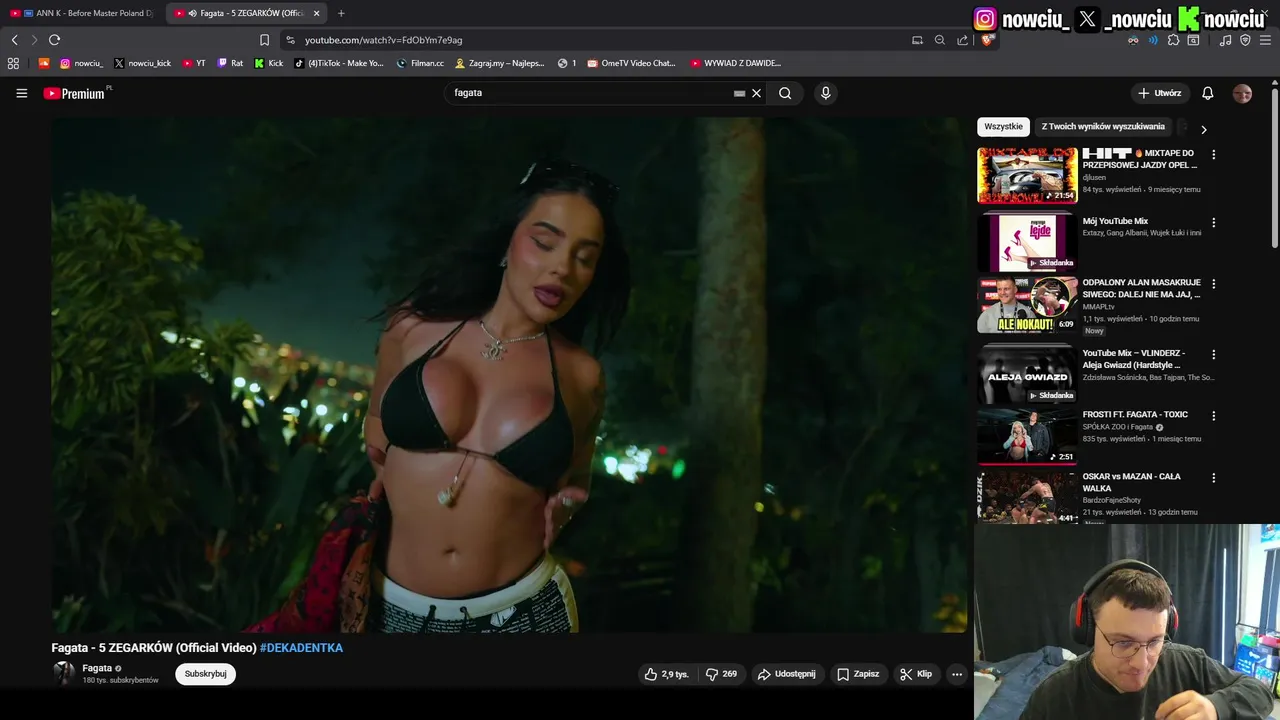Clear the search text with the X
Image resolution: width=1280 pixels, height=720 pixels.
pos(756,93)
